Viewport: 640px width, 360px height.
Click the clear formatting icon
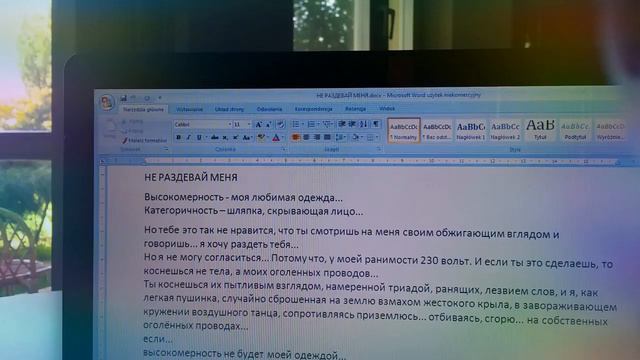coord(281,124)
